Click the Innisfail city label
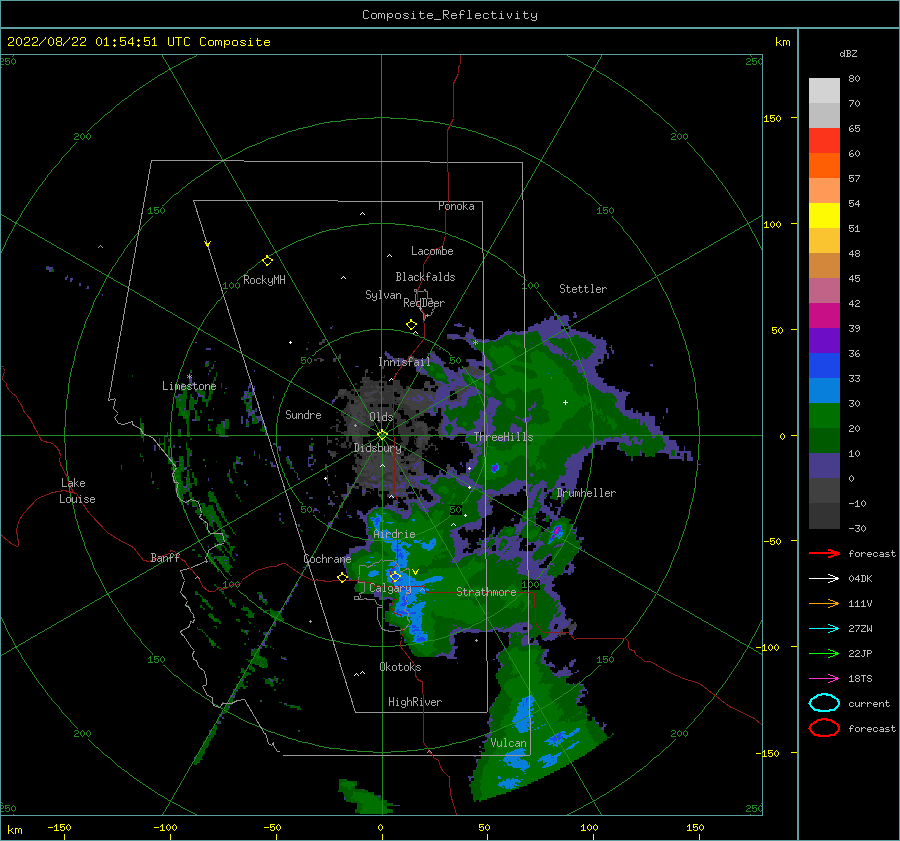This screenshot has height=841, width=900. coord(404,362)
